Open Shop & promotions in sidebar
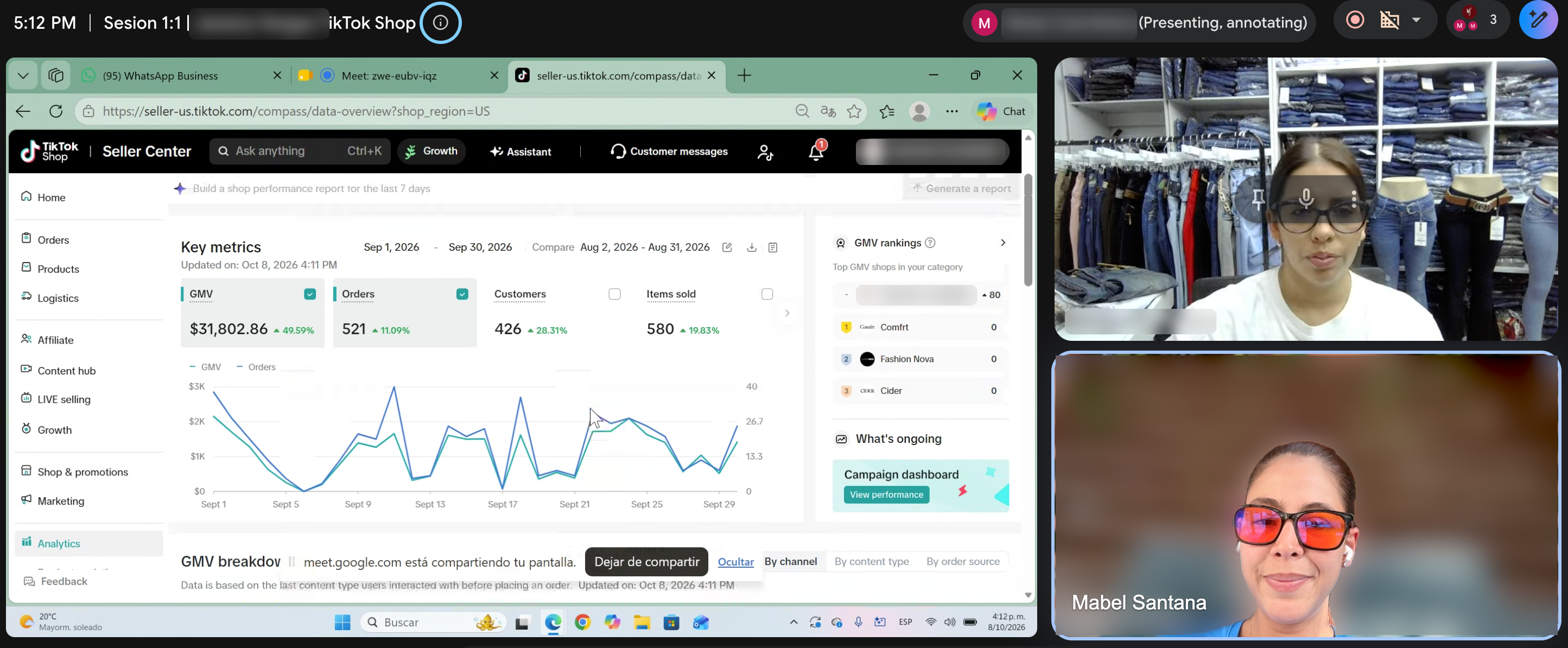The image size is (1568, 648). [x=74, y=472]
